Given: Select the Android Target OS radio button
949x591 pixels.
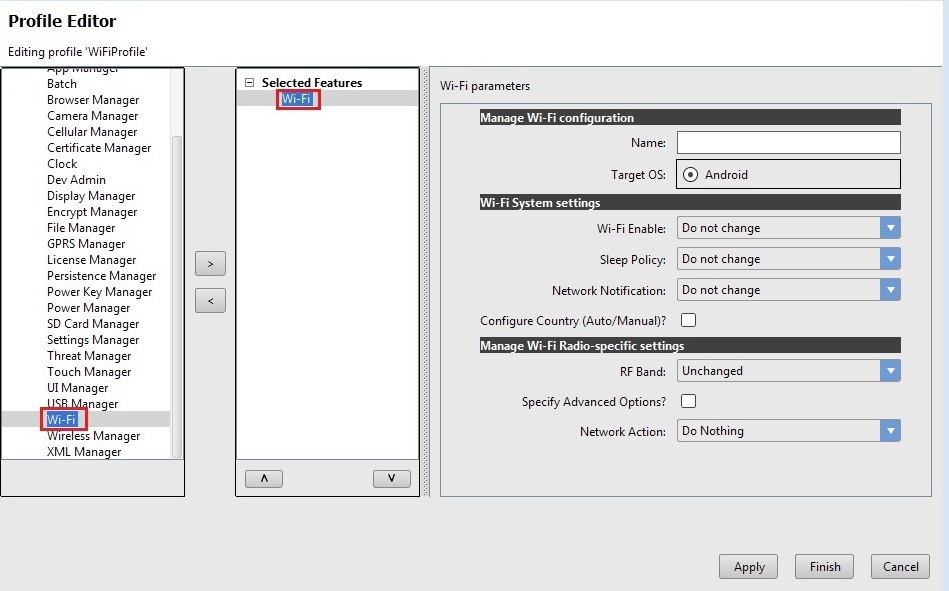Looking at the screenshot, I should pos(690,175).
